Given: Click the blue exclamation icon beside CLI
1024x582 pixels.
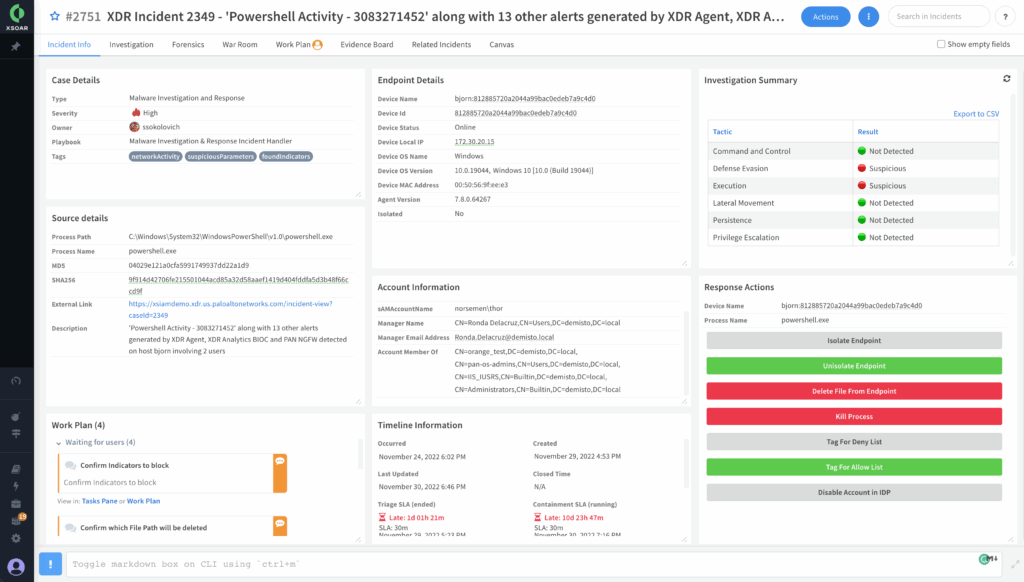Looking at the screenshot, I should 50,564.
